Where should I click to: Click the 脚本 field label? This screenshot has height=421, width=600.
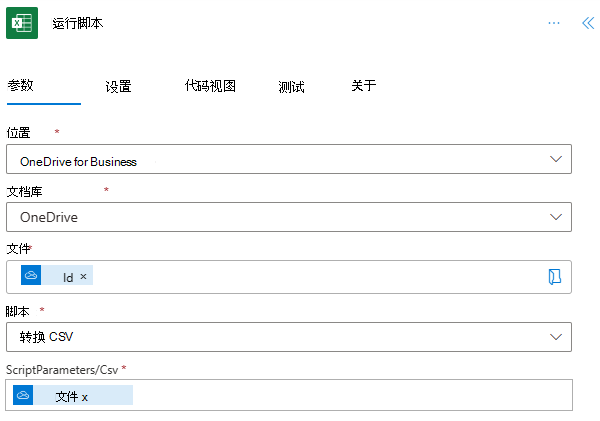(18, 311)
